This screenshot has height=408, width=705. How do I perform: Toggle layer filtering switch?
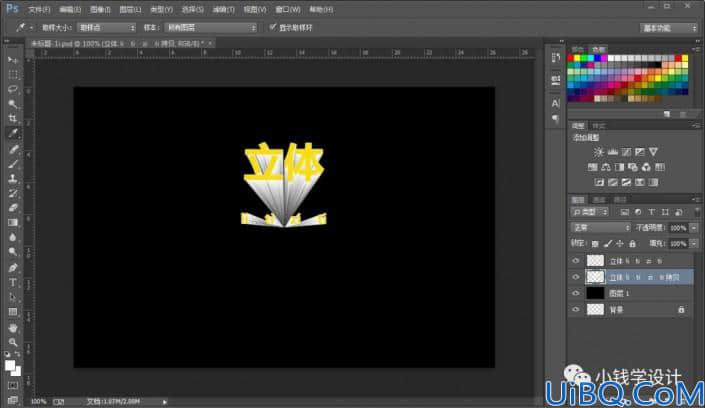[x=697, y=212]
